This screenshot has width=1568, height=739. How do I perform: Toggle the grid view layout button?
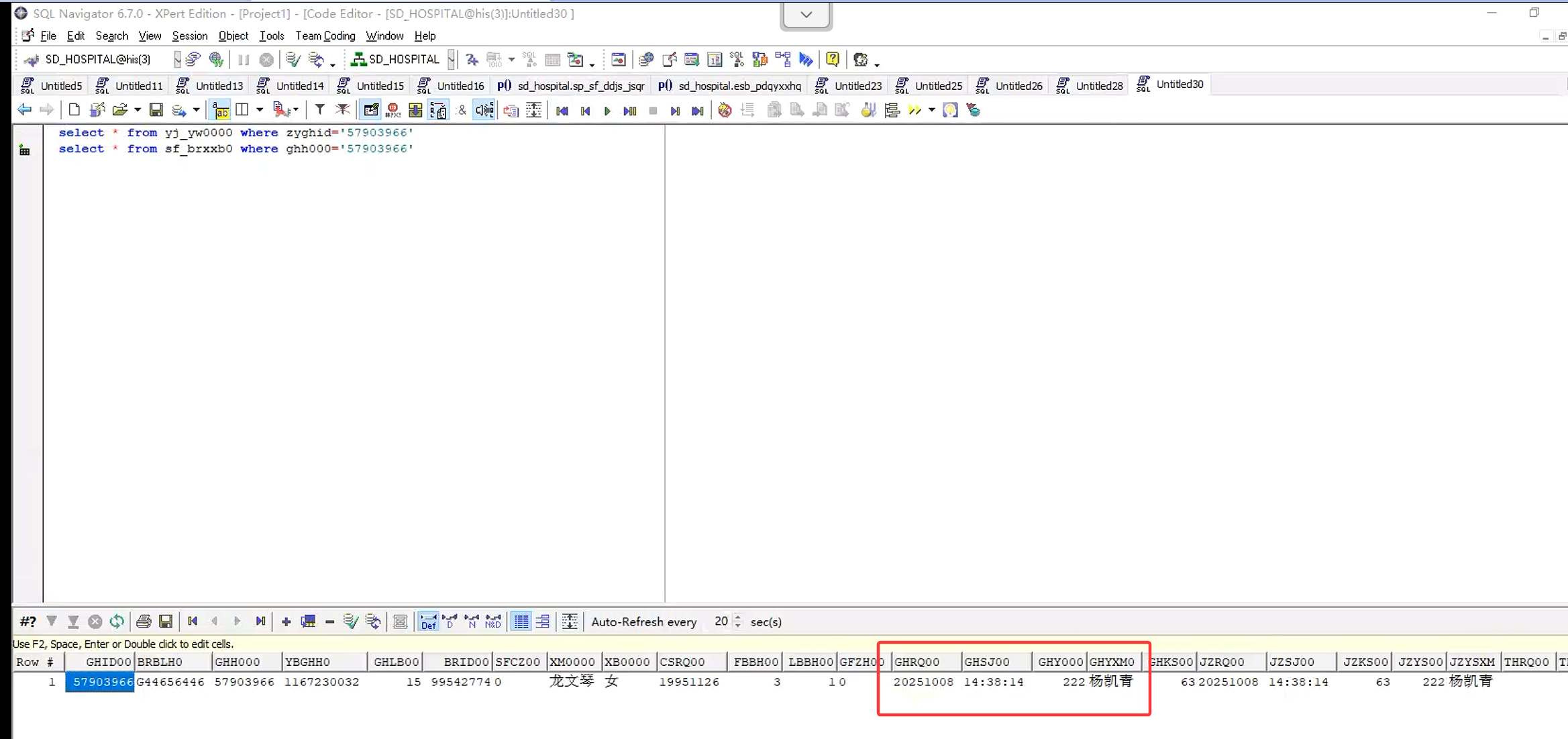(521, 622)
